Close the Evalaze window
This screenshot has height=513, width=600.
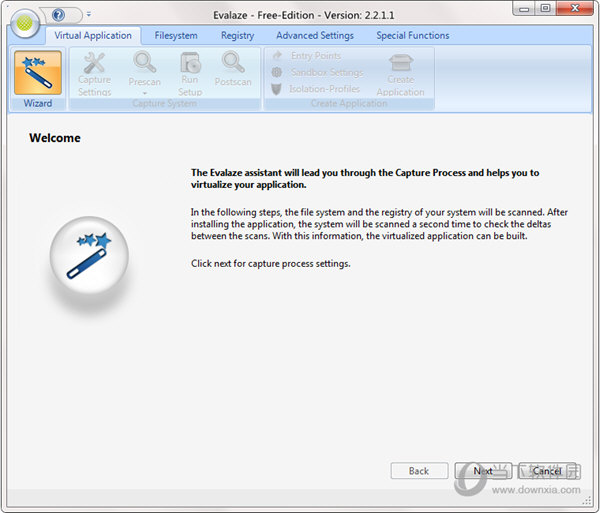[575, 8]
